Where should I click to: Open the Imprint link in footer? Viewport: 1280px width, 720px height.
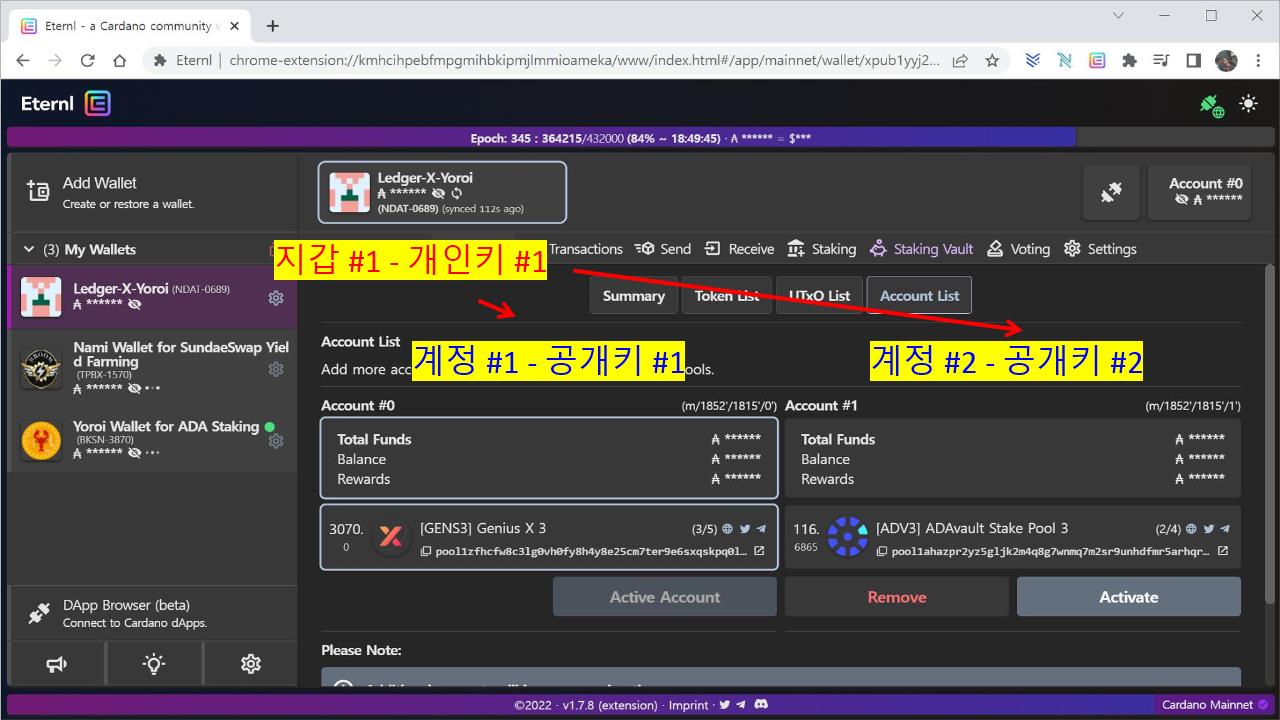689,705
